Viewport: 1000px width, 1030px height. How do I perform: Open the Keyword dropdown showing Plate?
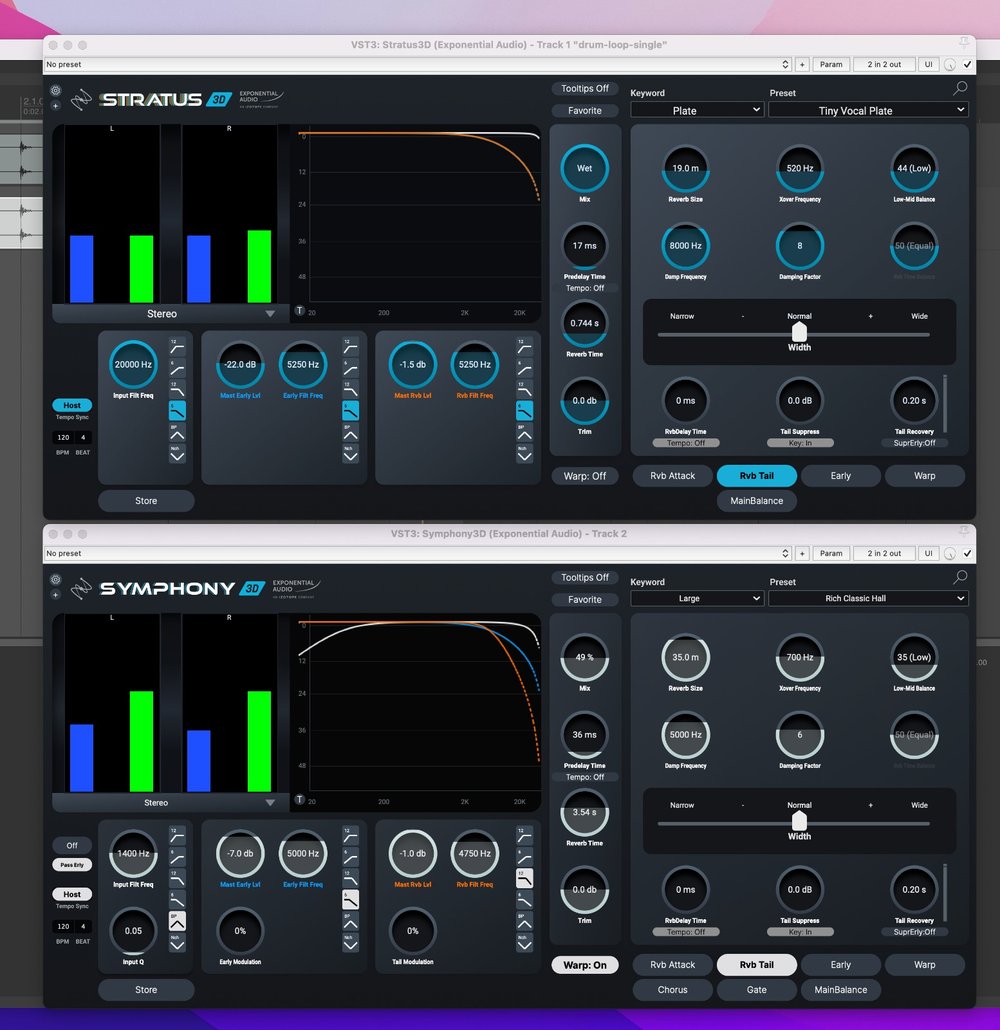point(696,110)
